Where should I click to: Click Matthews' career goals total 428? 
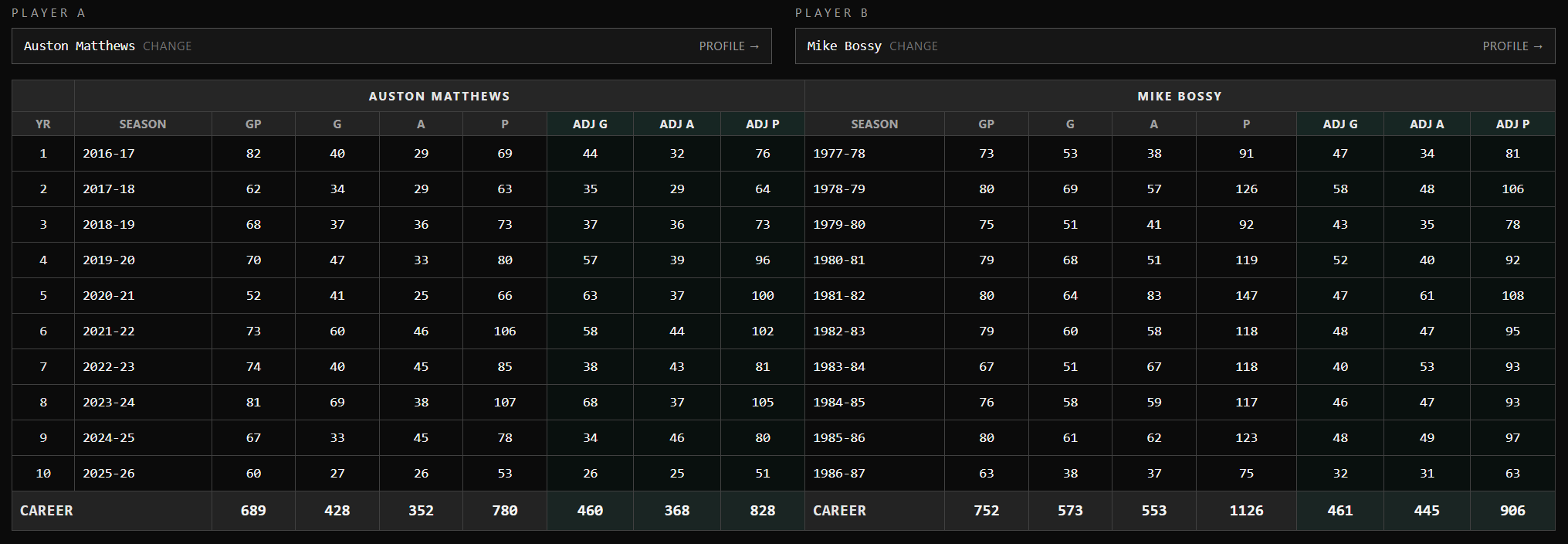337,511
